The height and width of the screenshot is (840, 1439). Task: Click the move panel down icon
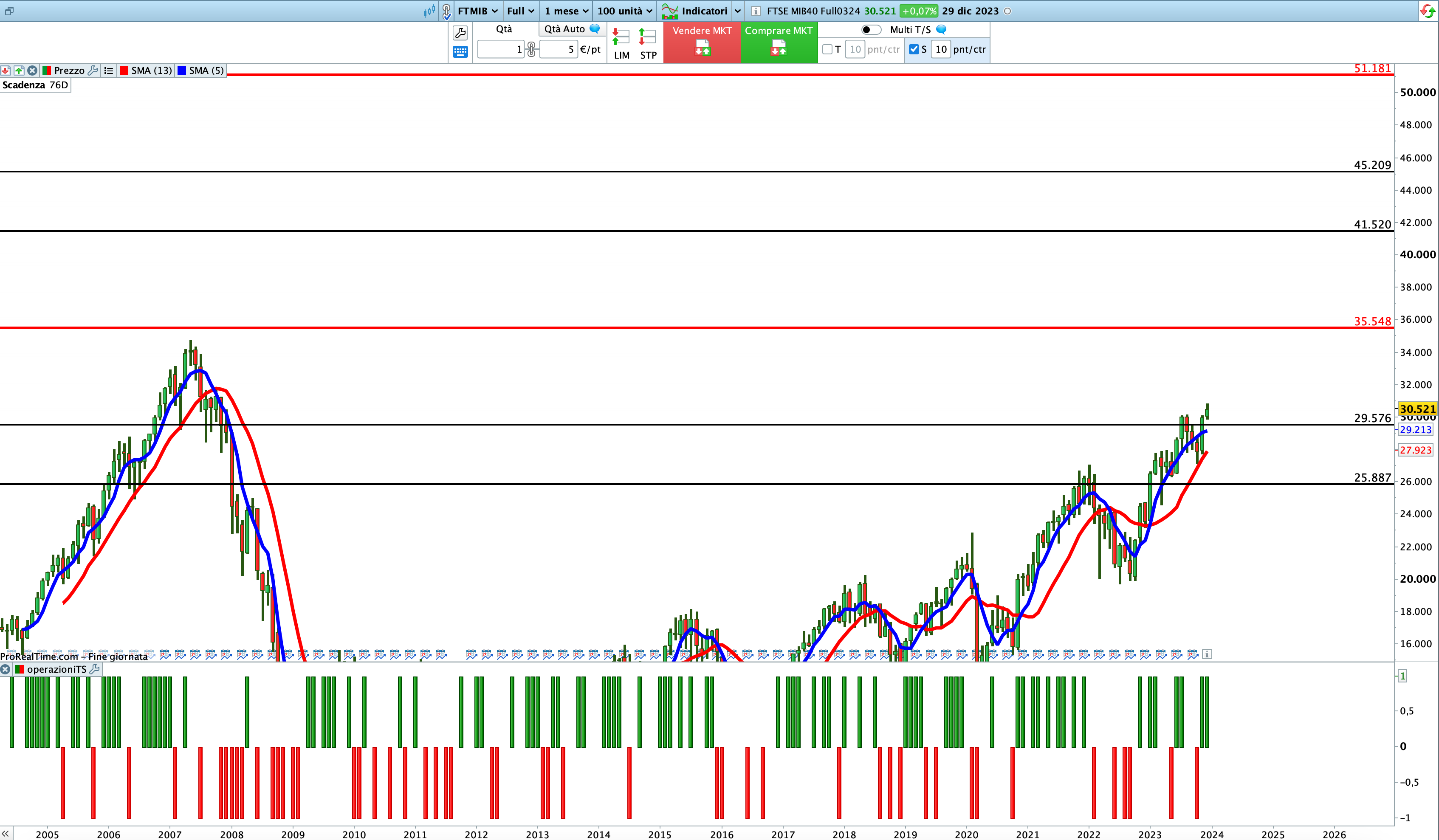[6, 70]
